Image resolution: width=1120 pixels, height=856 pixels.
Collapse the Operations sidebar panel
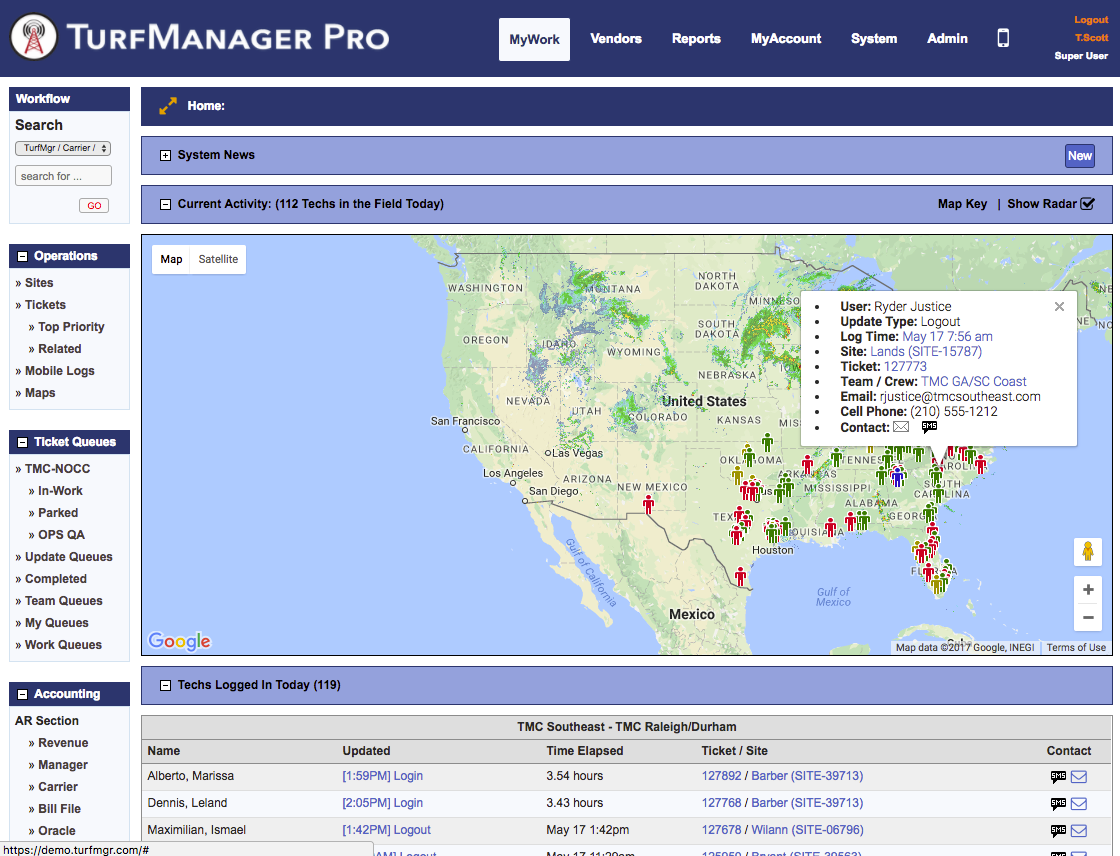[x=22, y=256]
